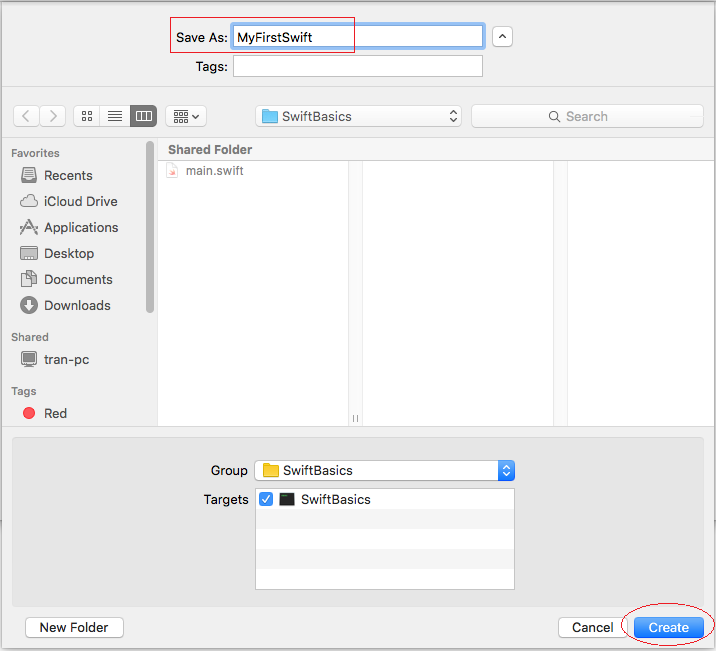Screen dimensions: 716x651
Task: Click the Search field
Action: click(587, 116)
